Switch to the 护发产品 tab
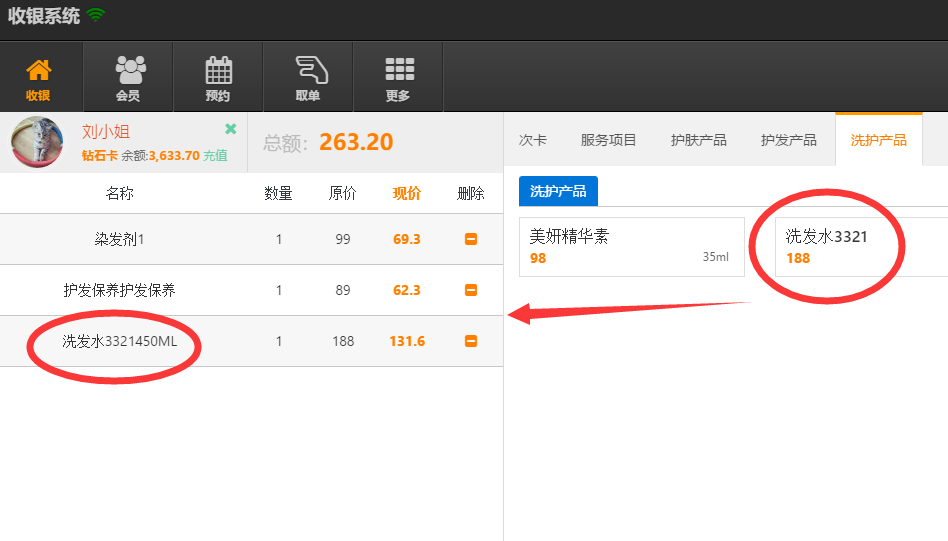The width and height of the screenshot is (948, 541). tap(788, 140)
